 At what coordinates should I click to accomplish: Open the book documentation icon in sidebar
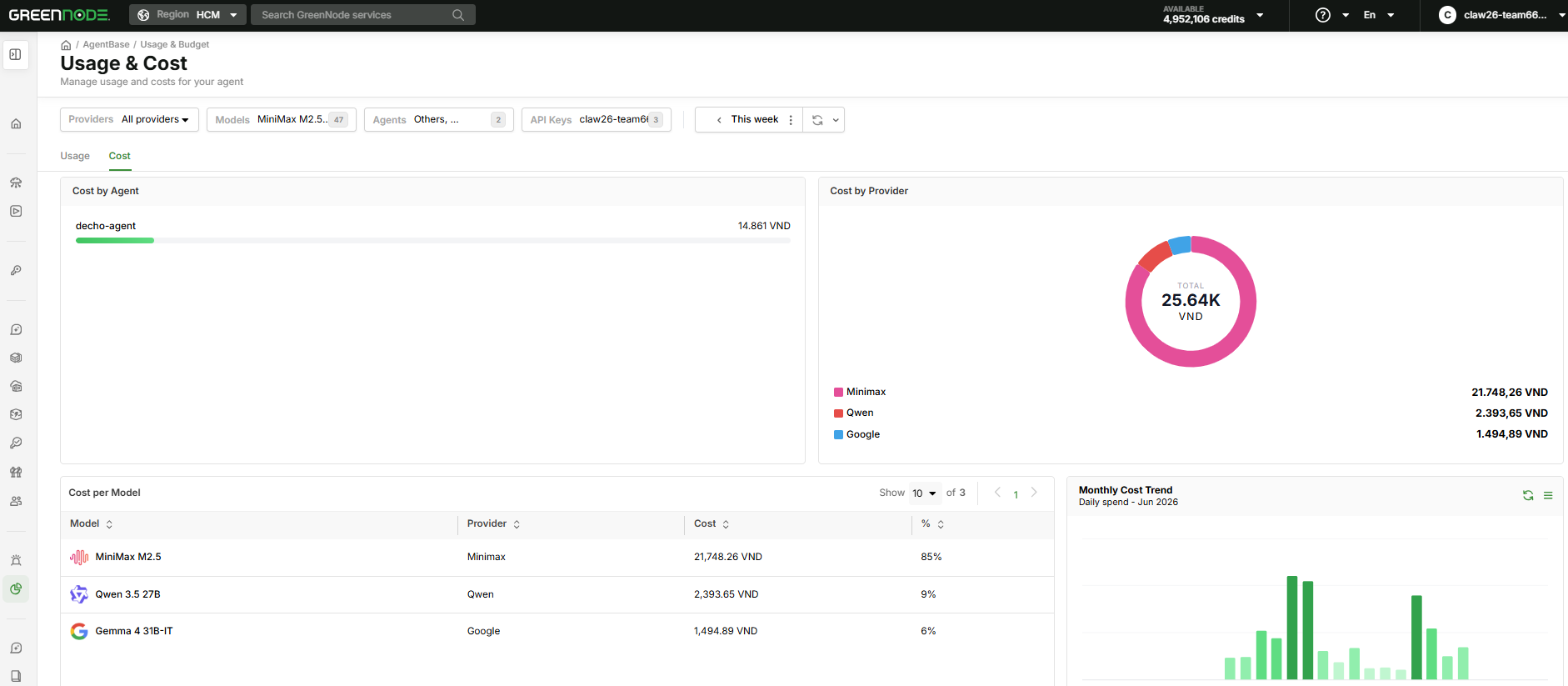(16, 676)
